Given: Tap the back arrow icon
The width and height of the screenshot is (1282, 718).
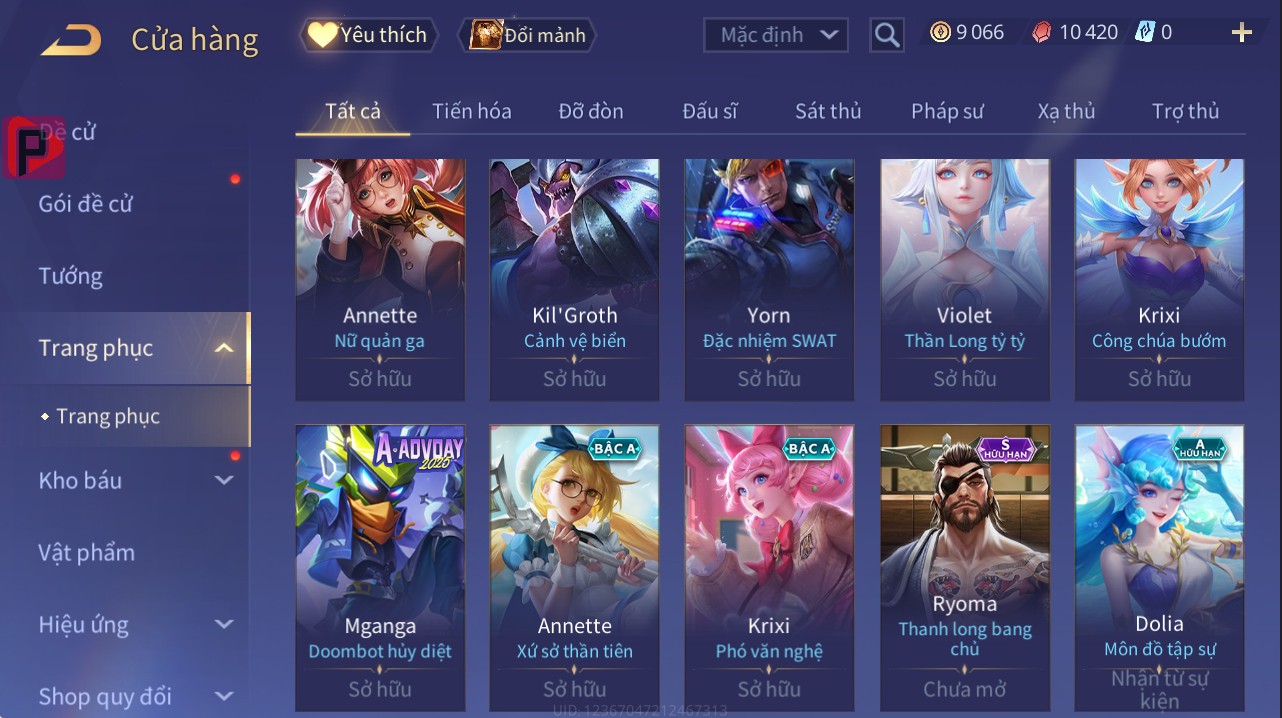Looking at the screenshot, I should [x=71, y=41].
